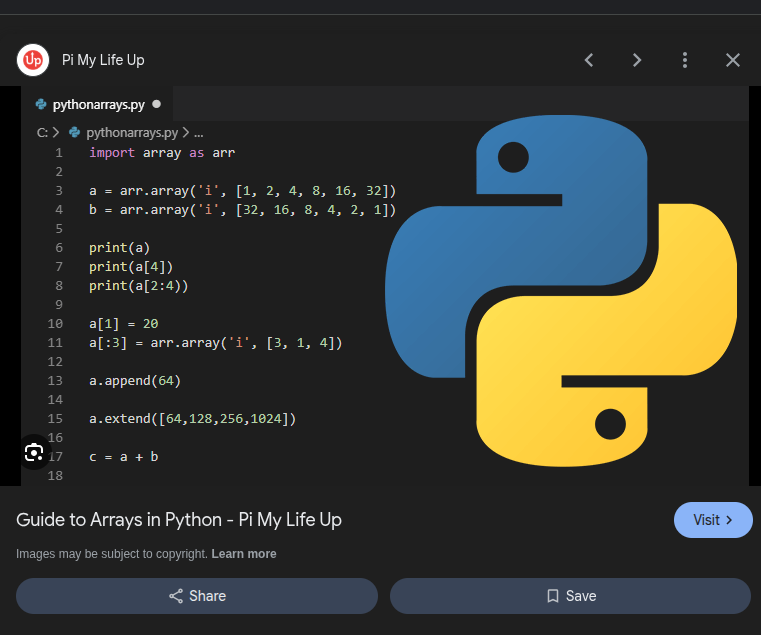The width and height of the screenshot is (761, 635).
Task: Open the three-dot more options menu
Action: click(x=685, y=60)
